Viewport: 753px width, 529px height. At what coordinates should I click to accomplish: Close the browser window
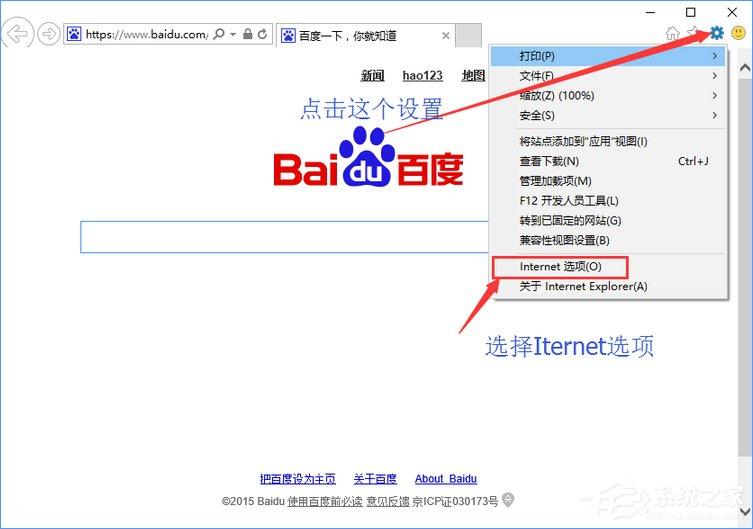point(732,12)
